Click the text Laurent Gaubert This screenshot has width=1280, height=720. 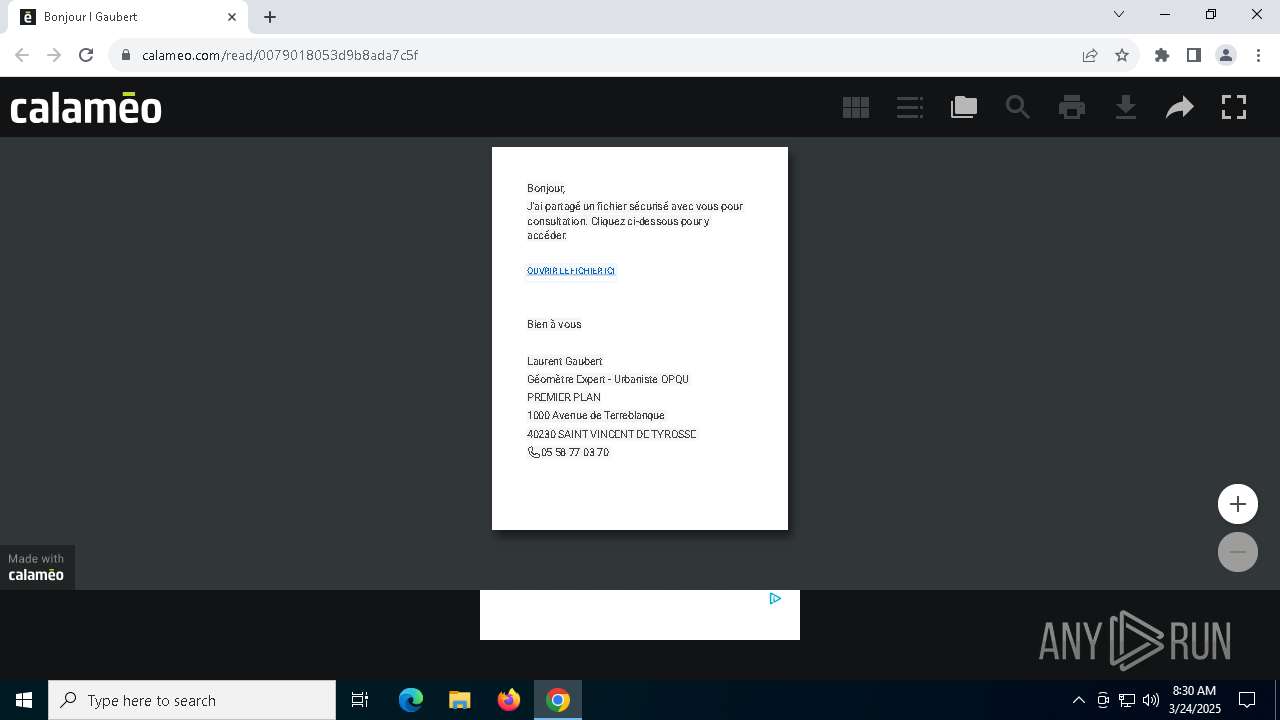tap(565, 361)
